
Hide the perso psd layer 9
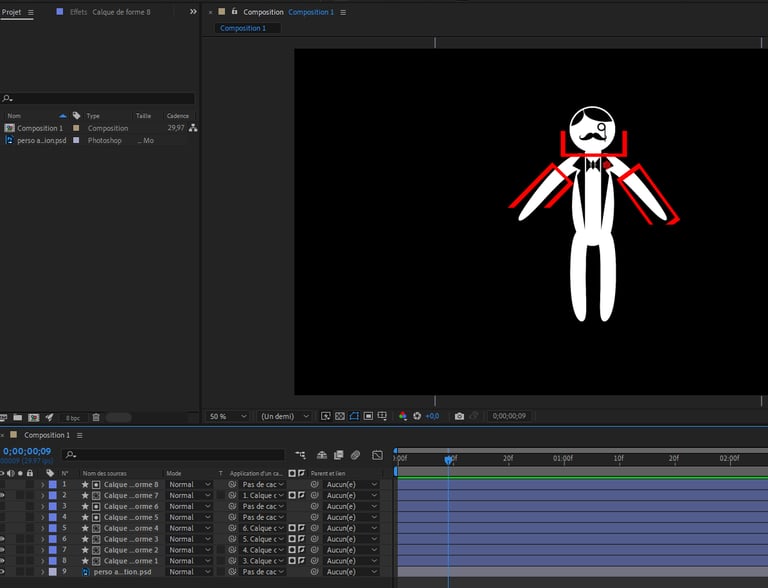pyautogui.click(x=3, y=572)
